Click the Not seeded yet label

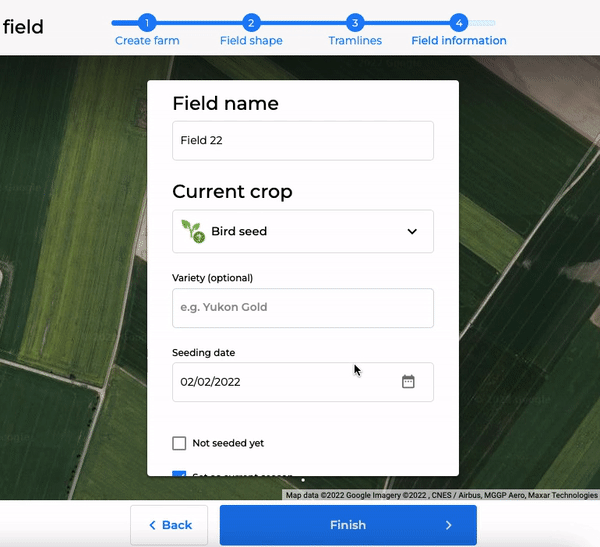pyautogui.click(x=228, y=443)
